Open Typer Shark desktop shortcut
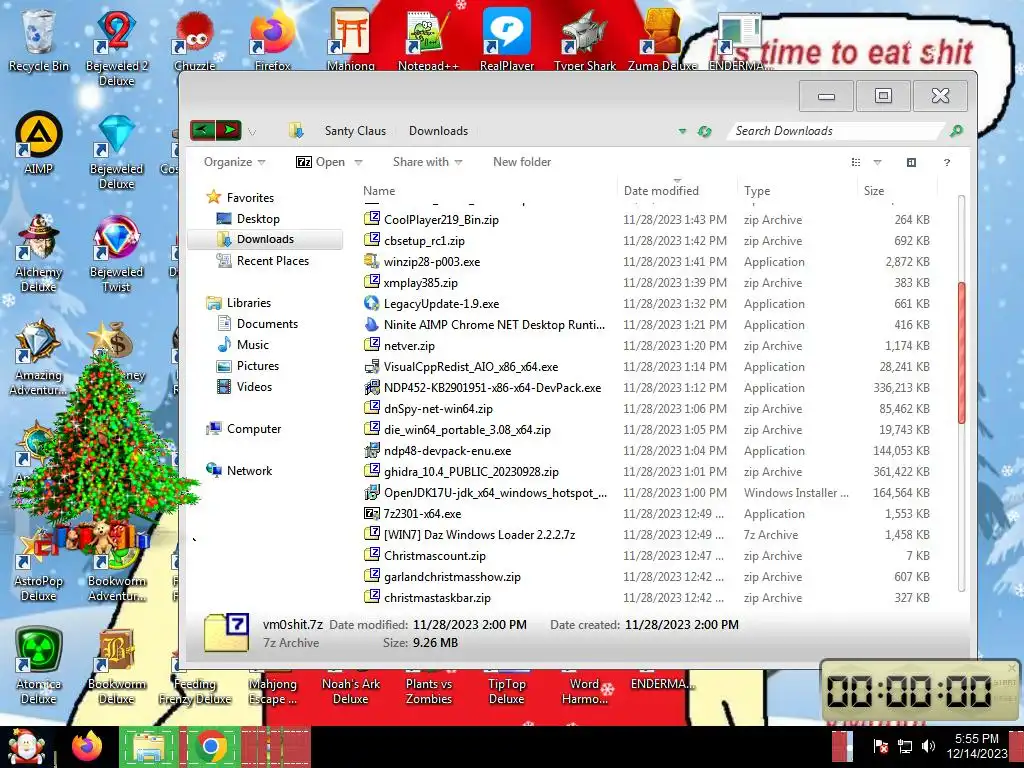The width and height of the screenshot is (1024, 768). (x=585, y=40)
